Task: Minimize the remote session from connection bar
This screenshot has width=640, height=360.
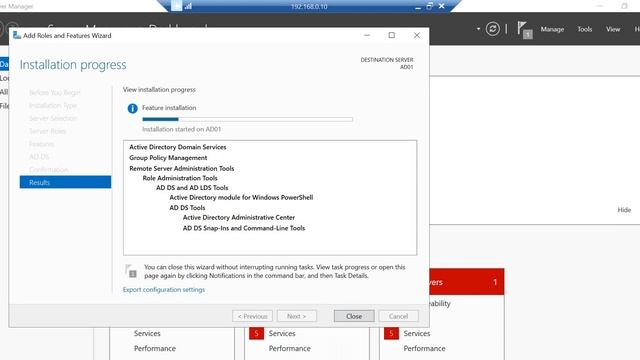Action: pyautogui.click(x=418, y=7)
